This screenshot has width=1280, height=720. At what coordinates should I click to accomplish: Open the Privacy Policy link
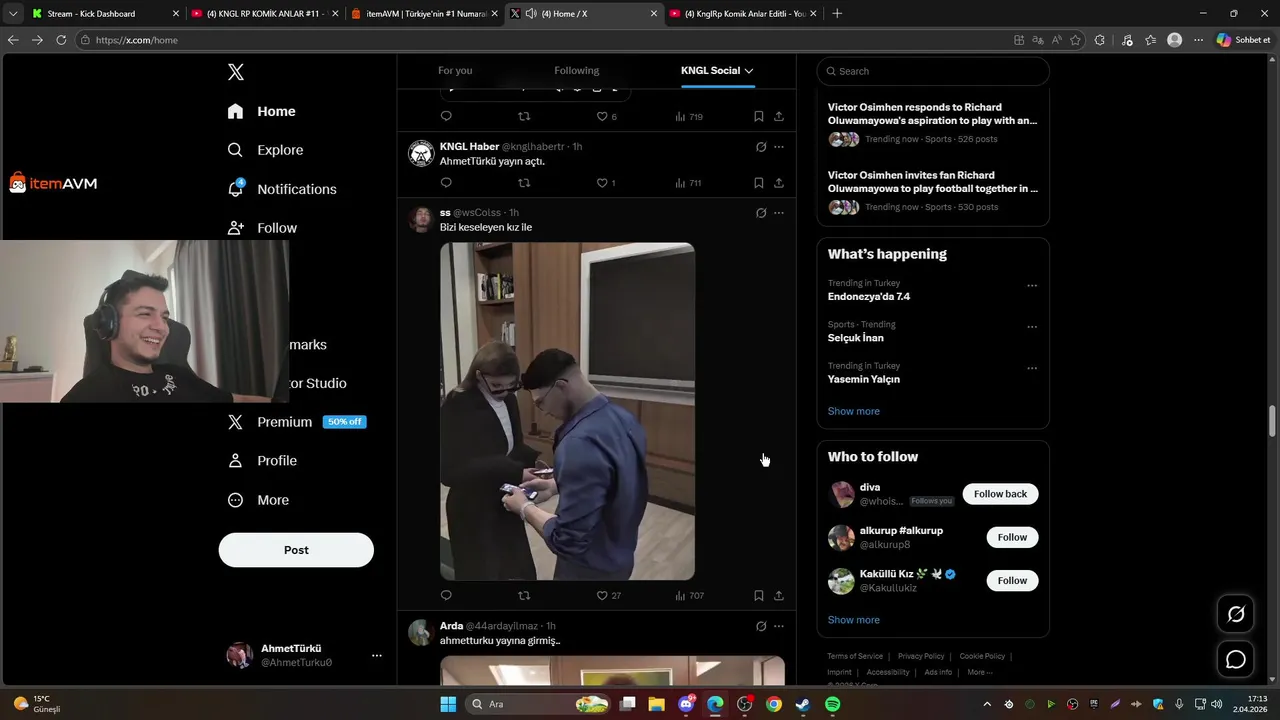[x=921, y=656]
